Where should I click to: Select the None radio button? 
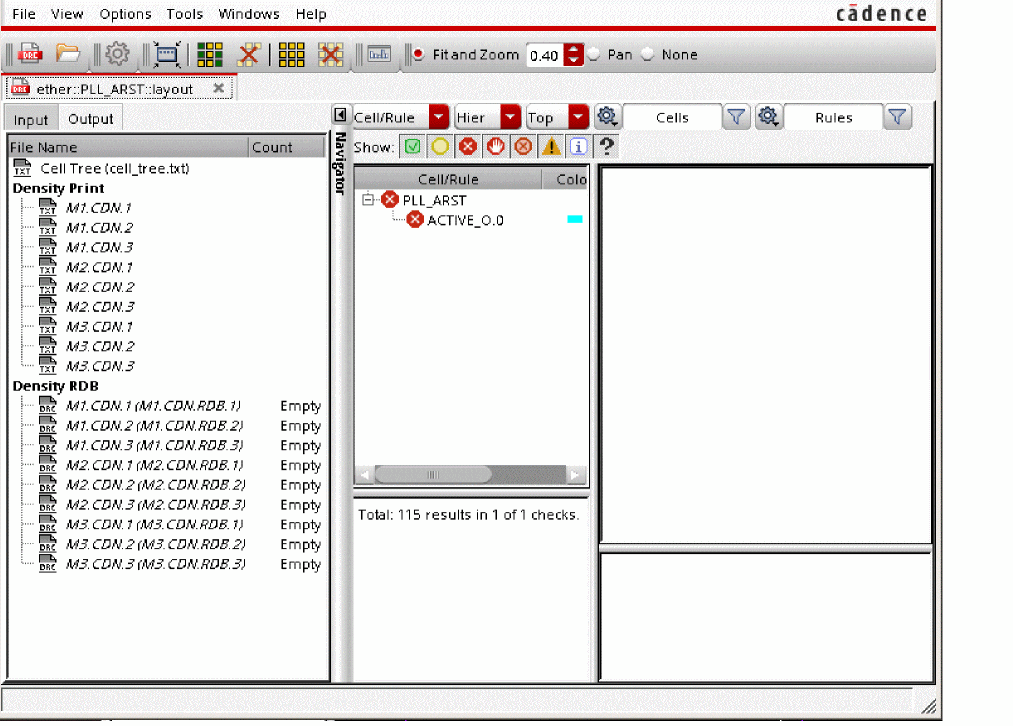click(x=647, y=54)
